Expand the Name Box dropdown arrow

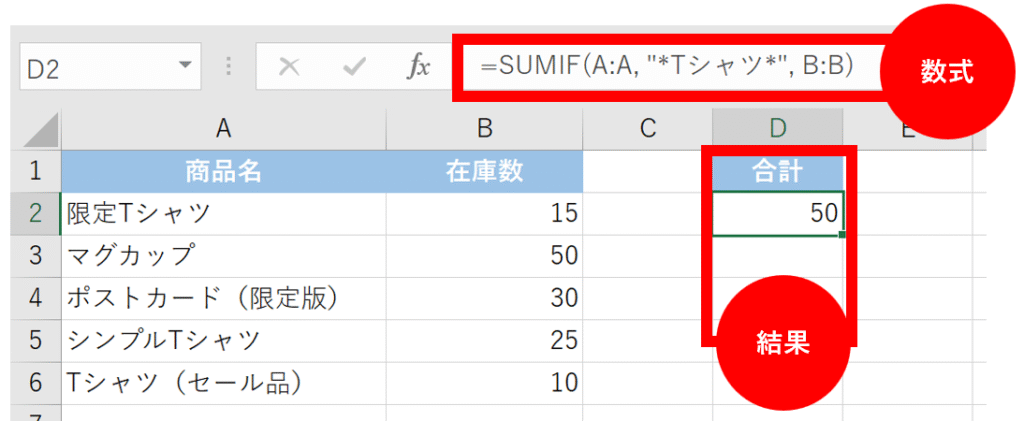point(183,67)
